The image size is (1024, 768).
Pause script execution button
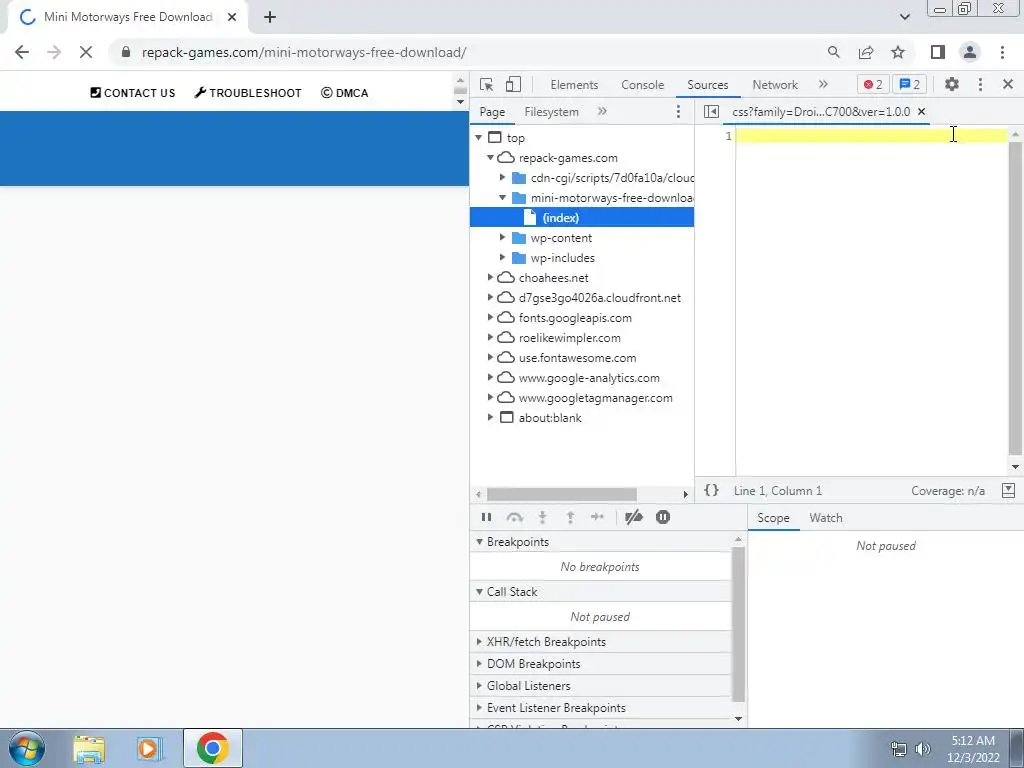click(x=487, y=517)
